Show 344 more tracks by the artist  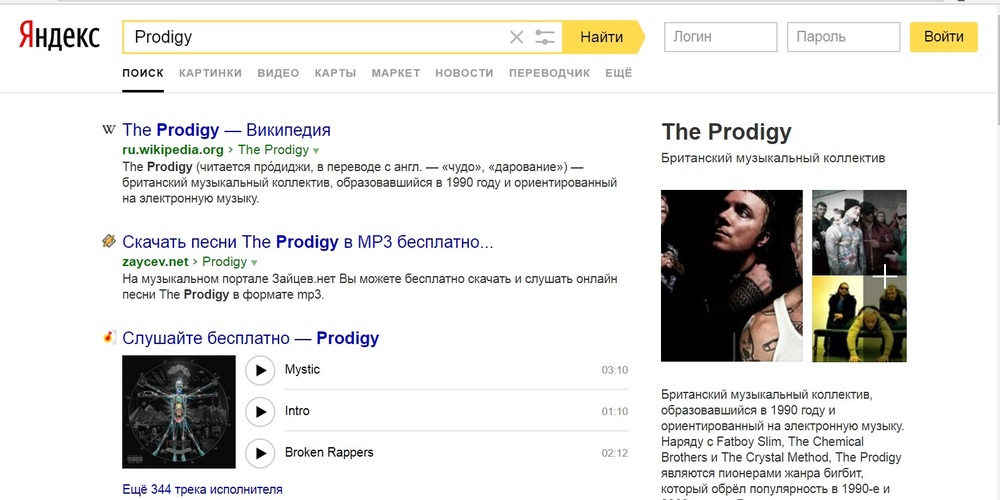[202, 489]
